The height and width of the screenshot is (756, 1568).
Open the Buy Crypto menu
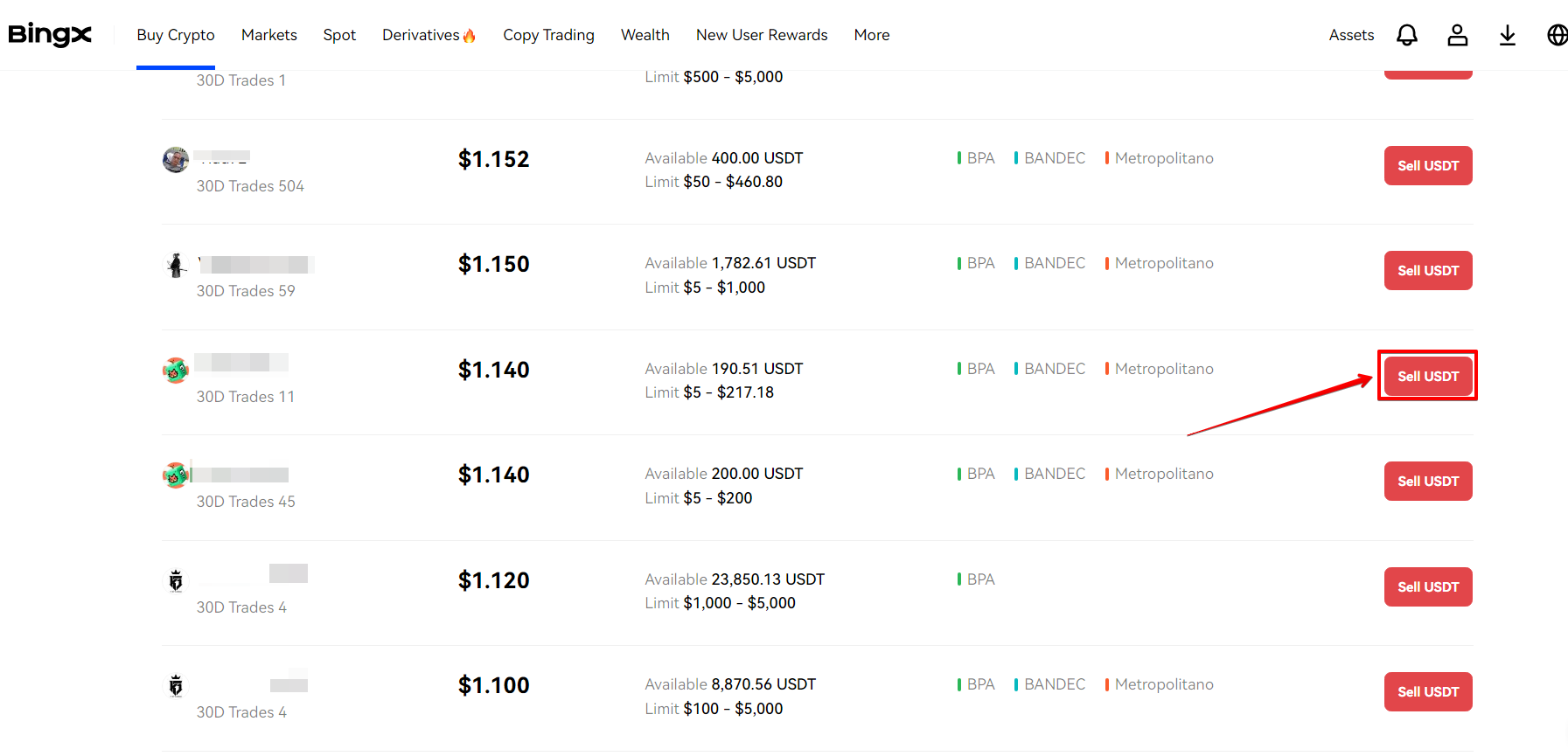(176, 35)
